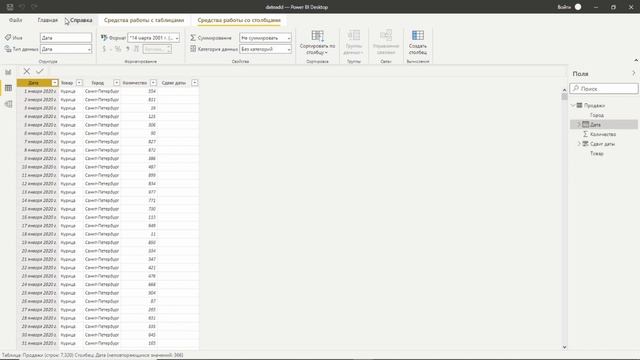Screen dimensions: 640x360
Task: Click the cell 15 января 2020 г.
Action: pos(38,209)
